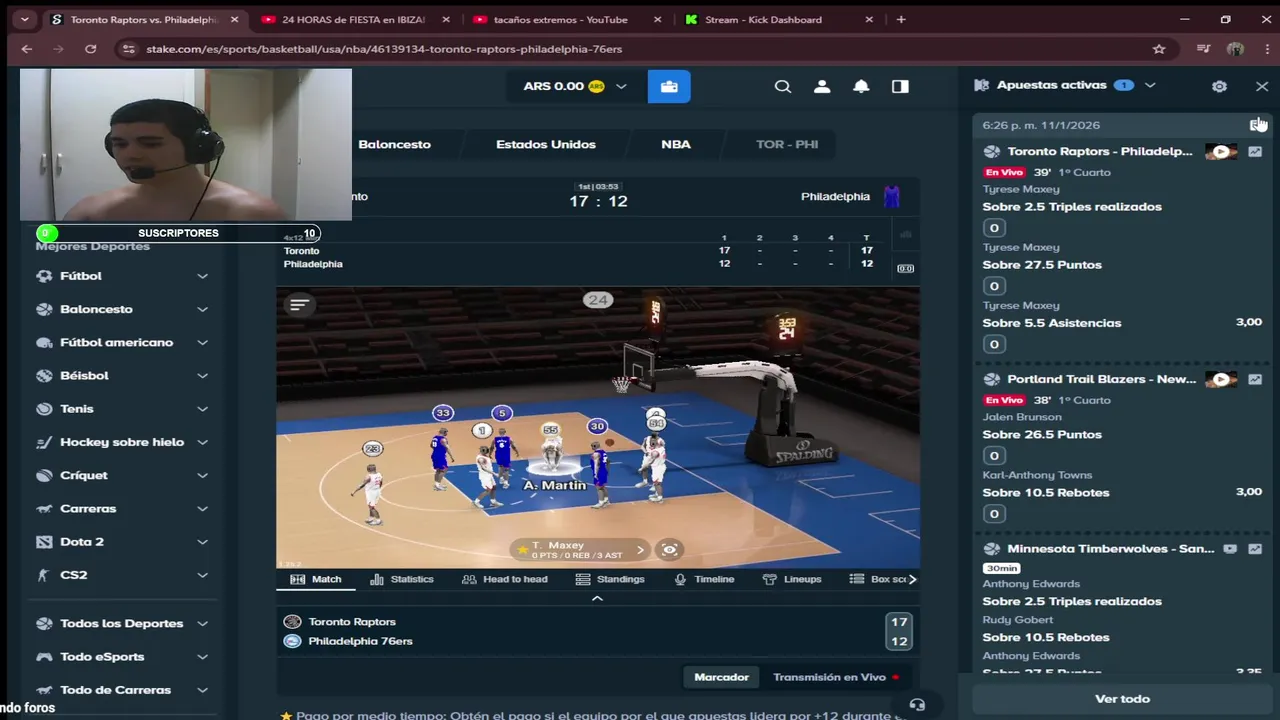Switch to the Match tab
The height and width of the screenshot is (720, 1280).
coord(316,579)
